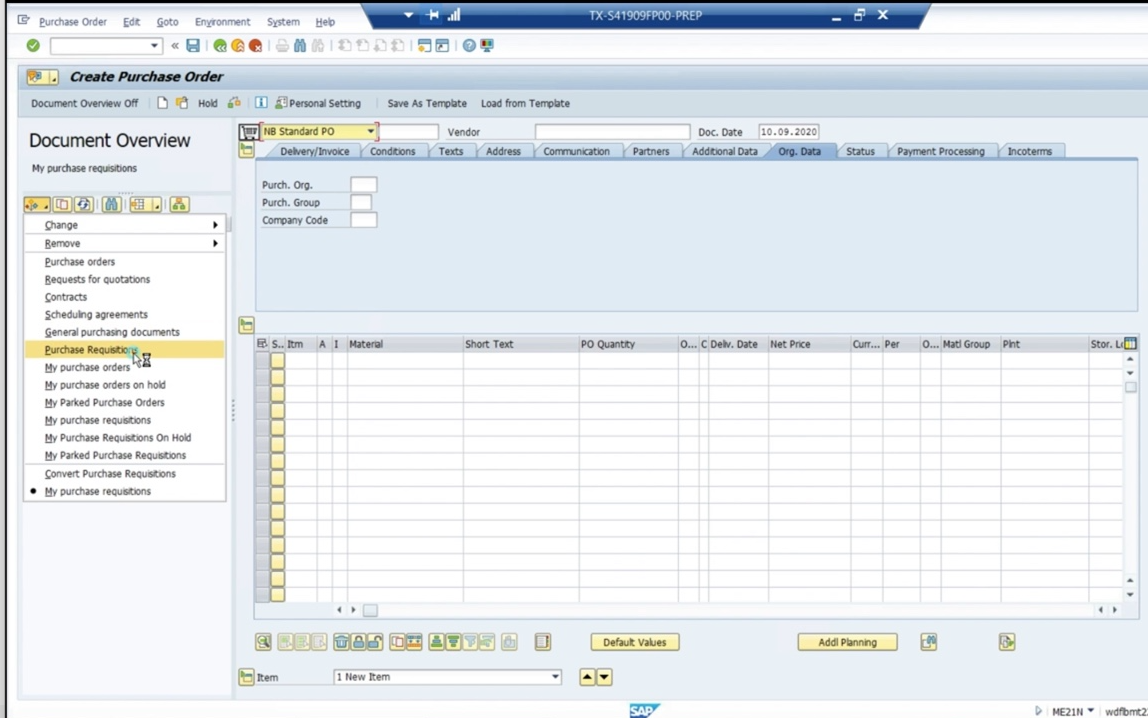Open the layout dropdown arrow in Document Overview toolbar
1148x718 pixels.
[x=157, y=206]
